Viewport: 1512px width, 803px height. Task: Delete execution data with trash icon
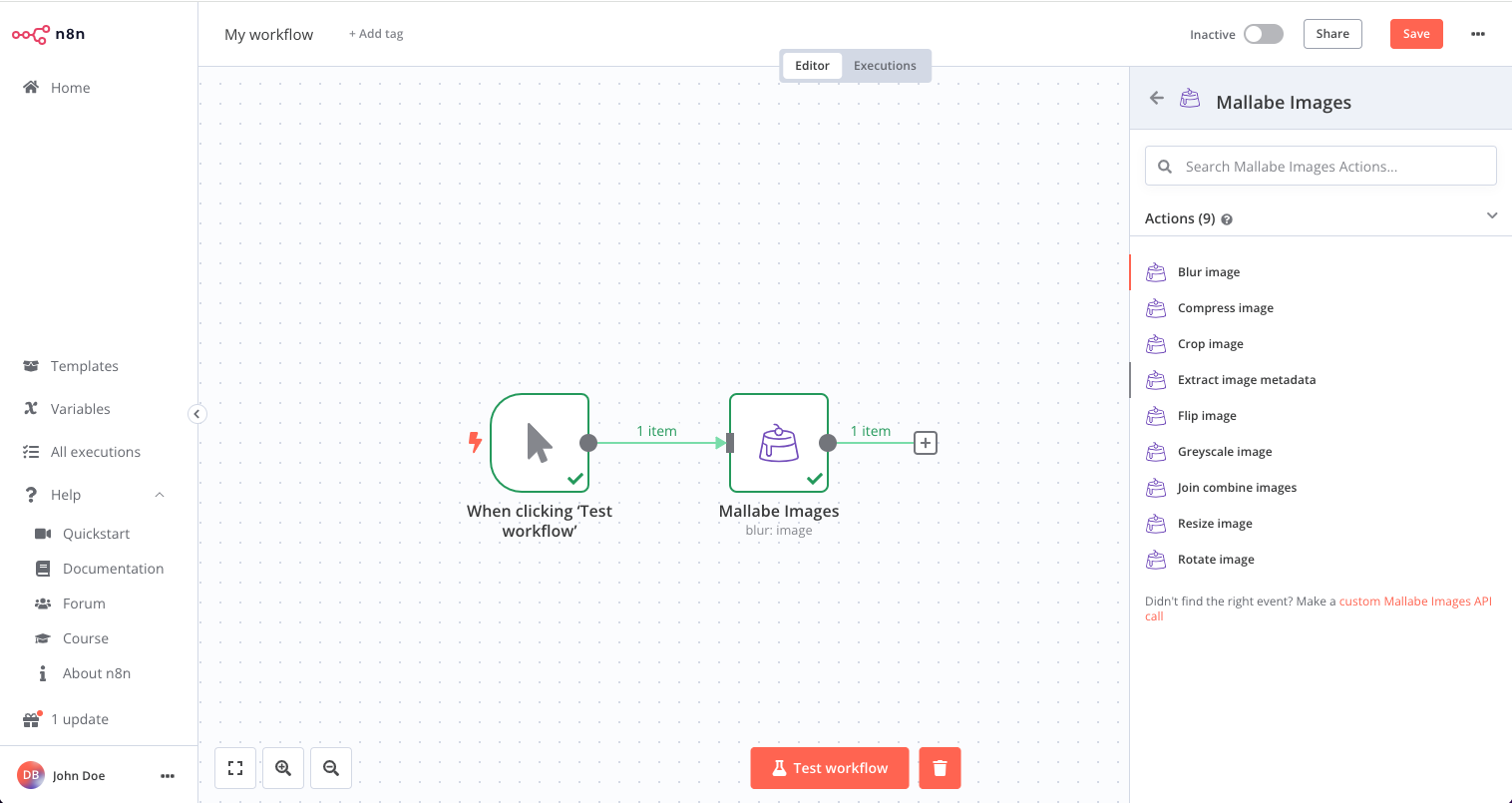tap(940, 768)
